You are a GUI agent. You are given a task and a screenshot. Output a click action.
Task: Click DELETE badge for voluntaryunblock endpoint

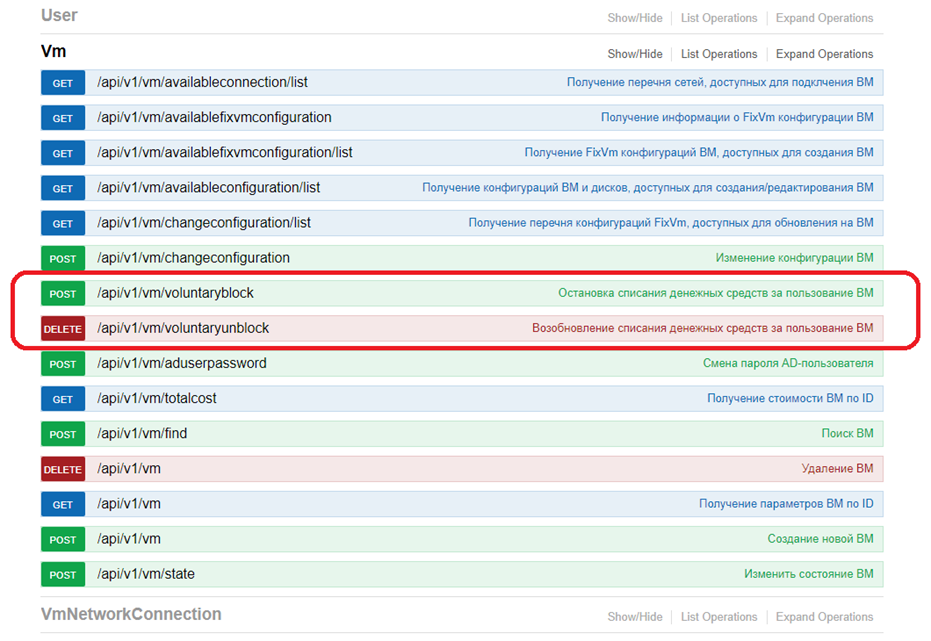point(63,329)
